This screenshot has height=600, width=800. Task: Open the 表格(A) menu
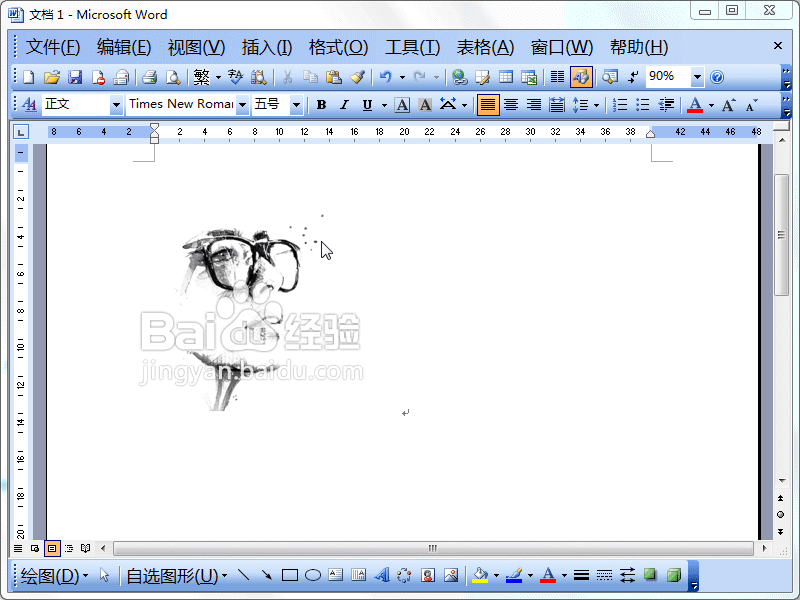(485, 47)
